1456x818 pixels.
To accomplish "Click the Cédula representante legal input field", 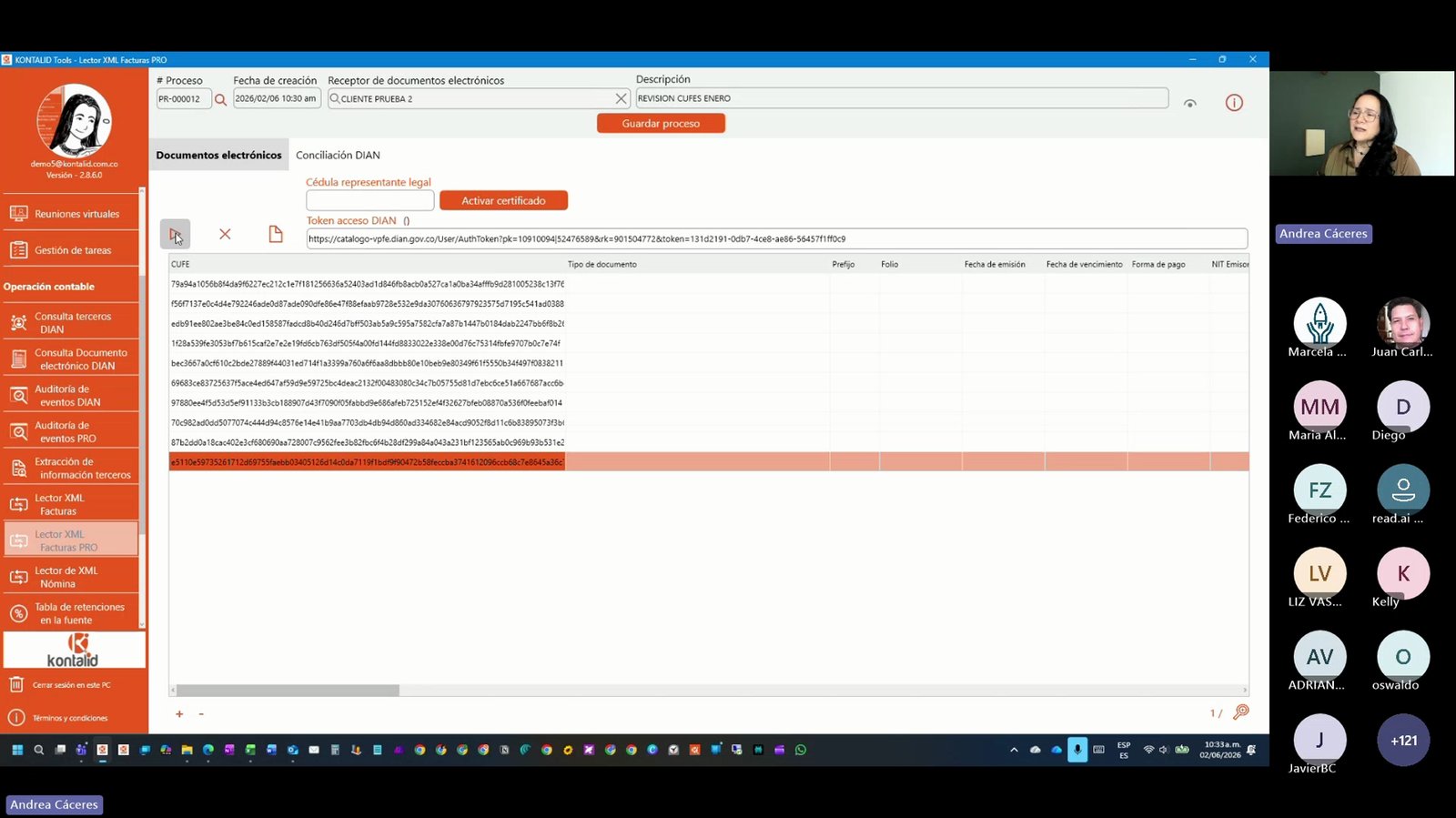I will [369, 200].
